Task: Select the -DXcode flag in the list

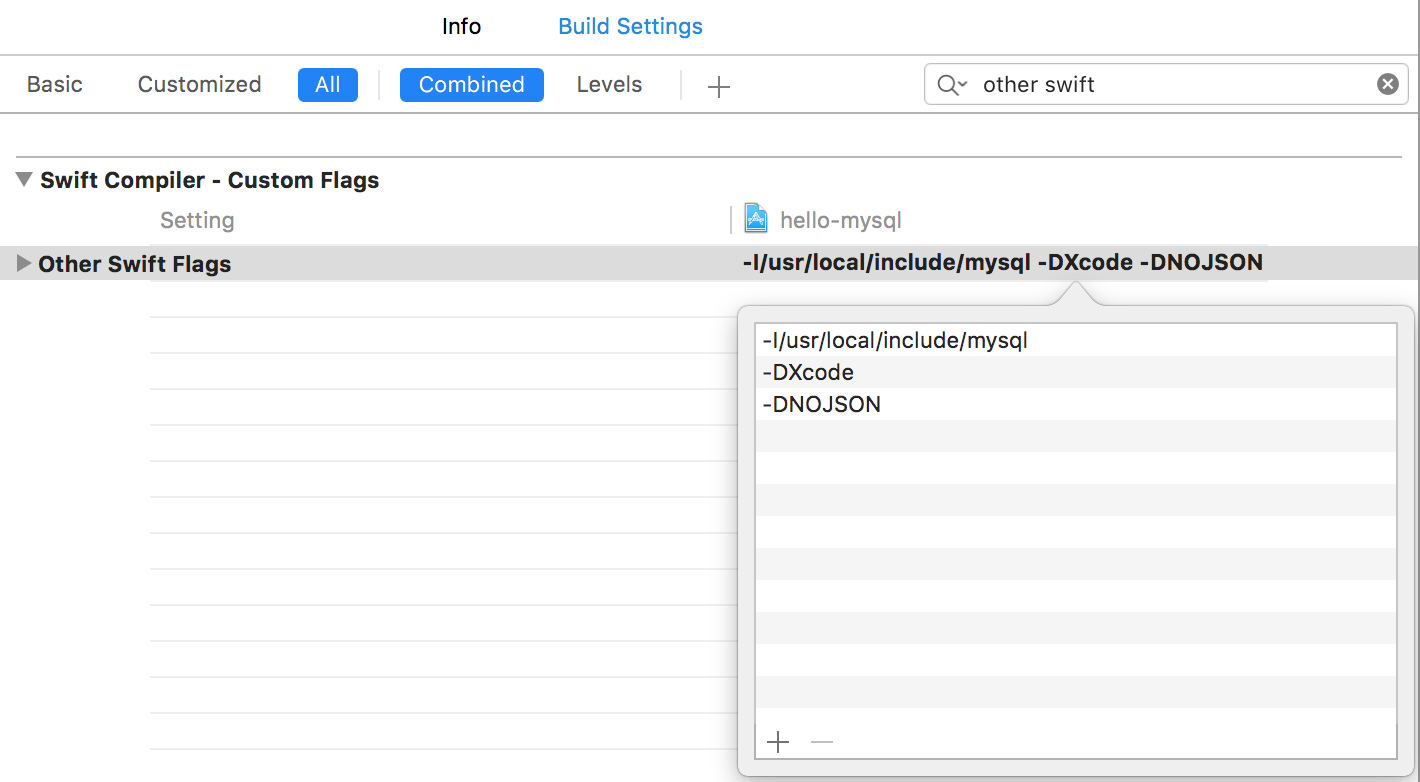Action: point(808,372)
